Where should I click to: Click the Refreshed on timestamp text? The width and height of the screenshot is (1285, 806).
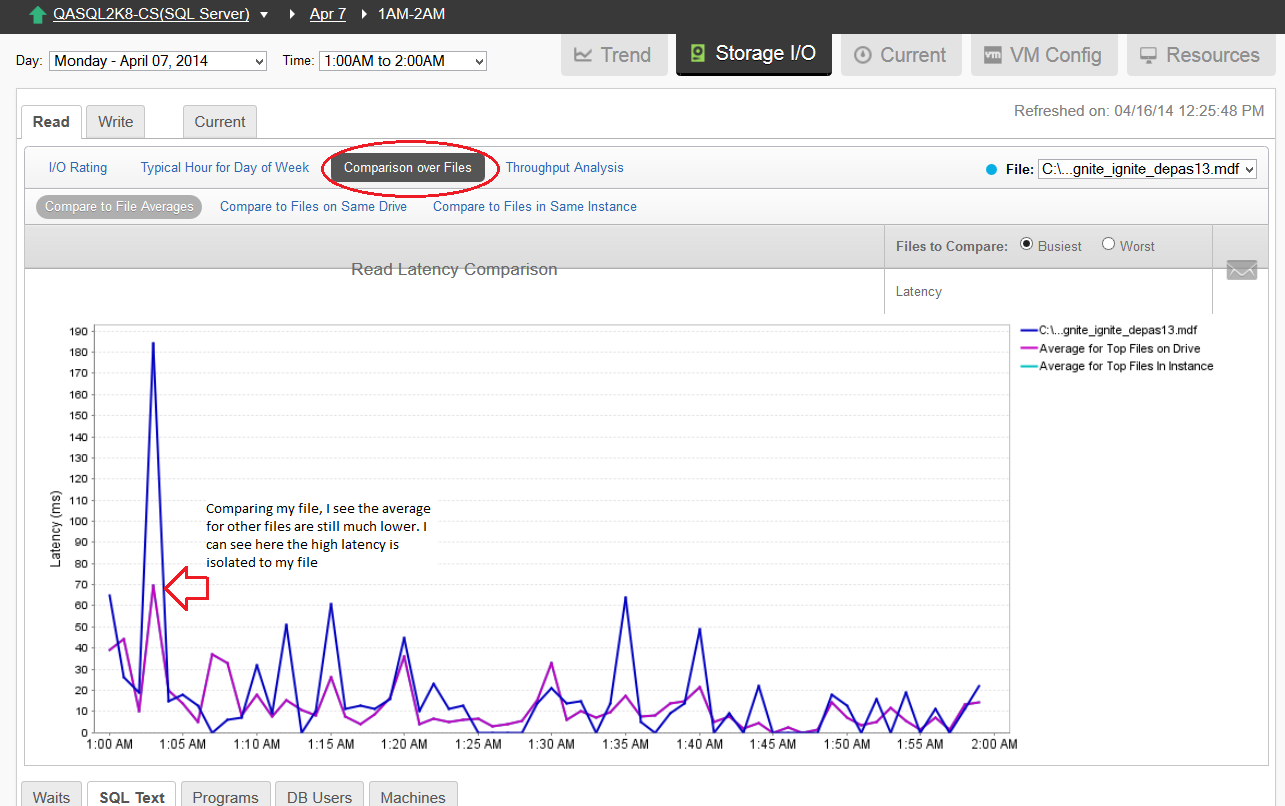1139,111
